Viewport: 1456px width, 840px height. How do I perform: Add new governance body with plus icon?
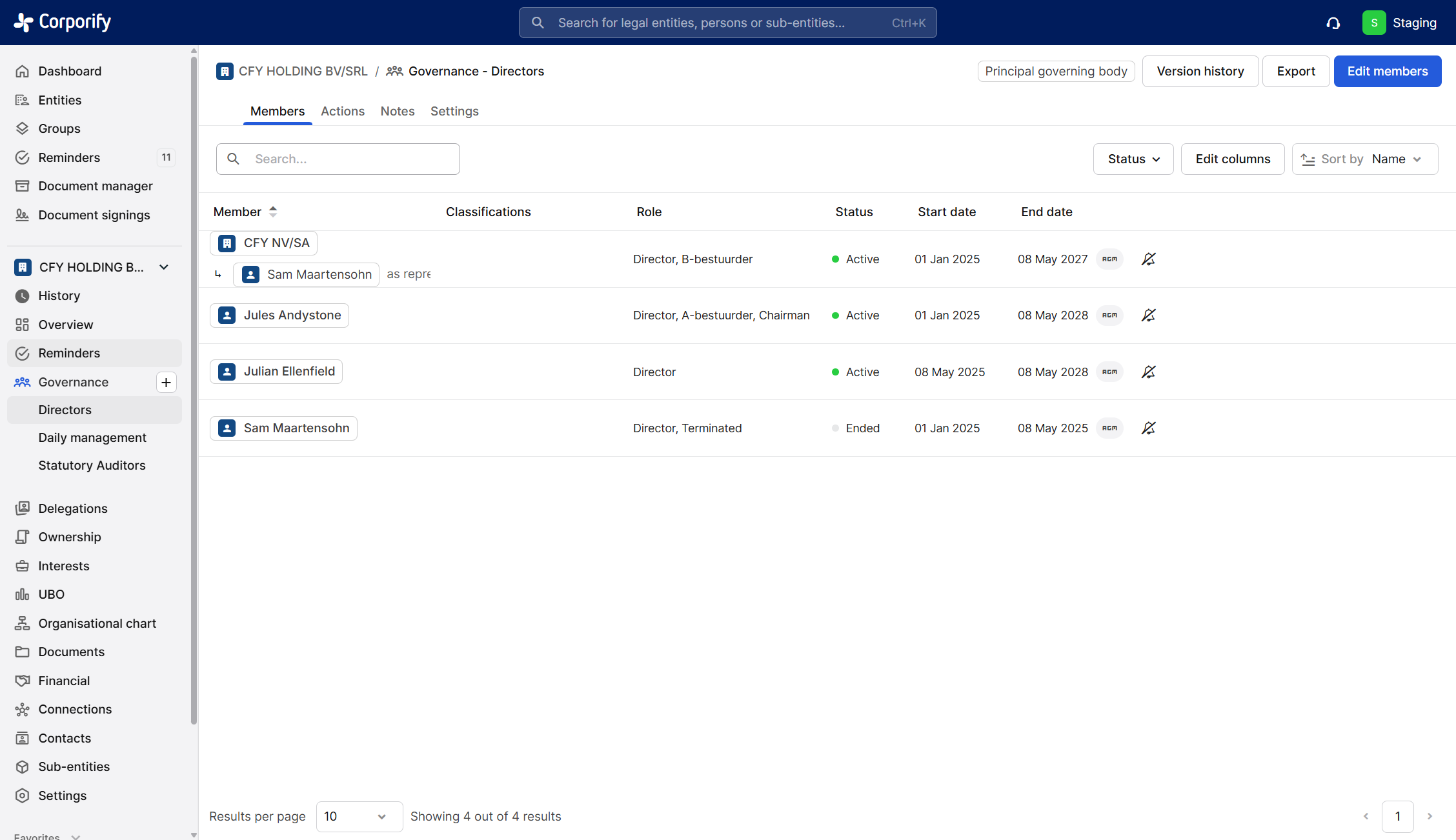166,383
